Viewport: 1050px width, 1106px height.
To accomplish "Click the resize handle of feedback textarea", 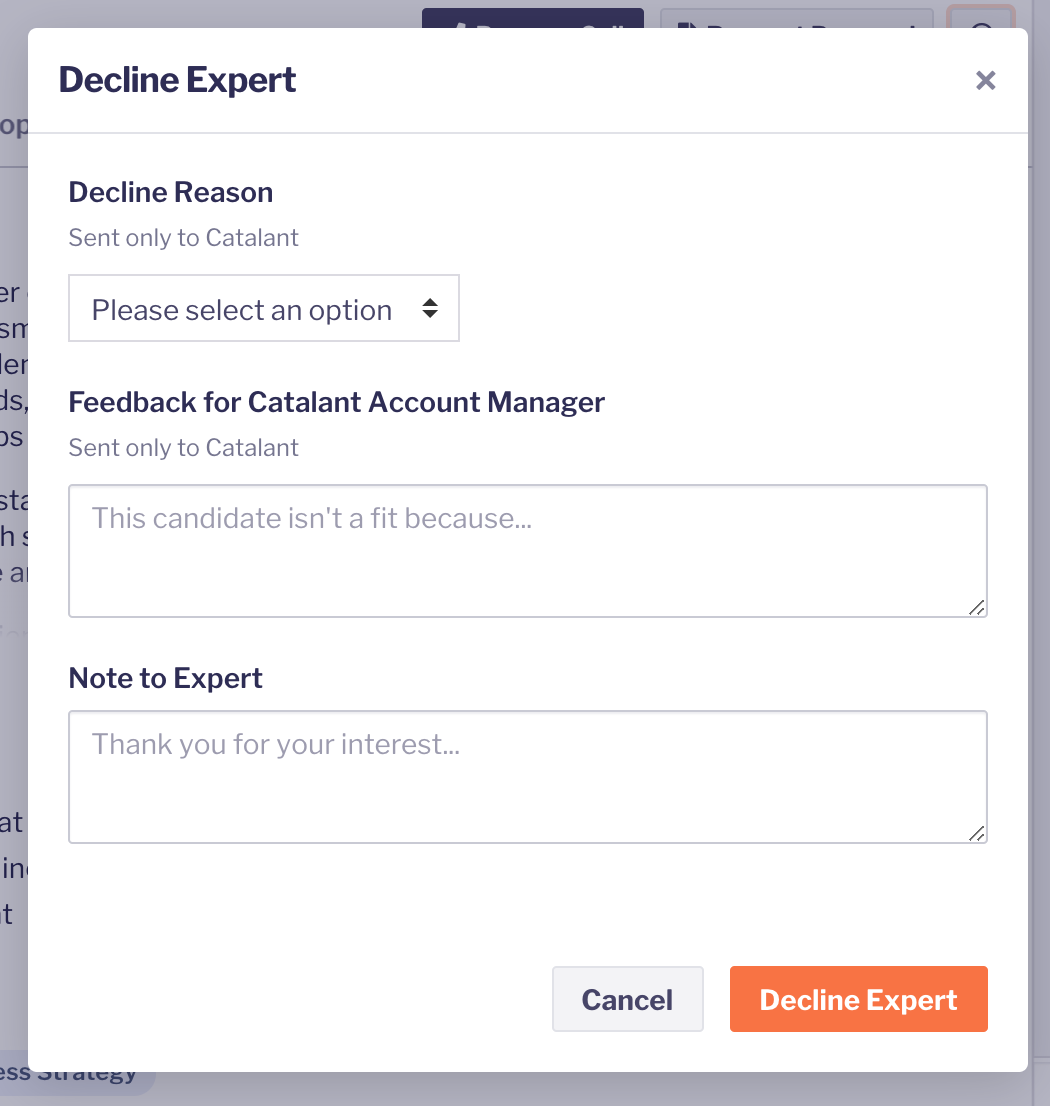I will pyautogui.click(x=977, y=607).
